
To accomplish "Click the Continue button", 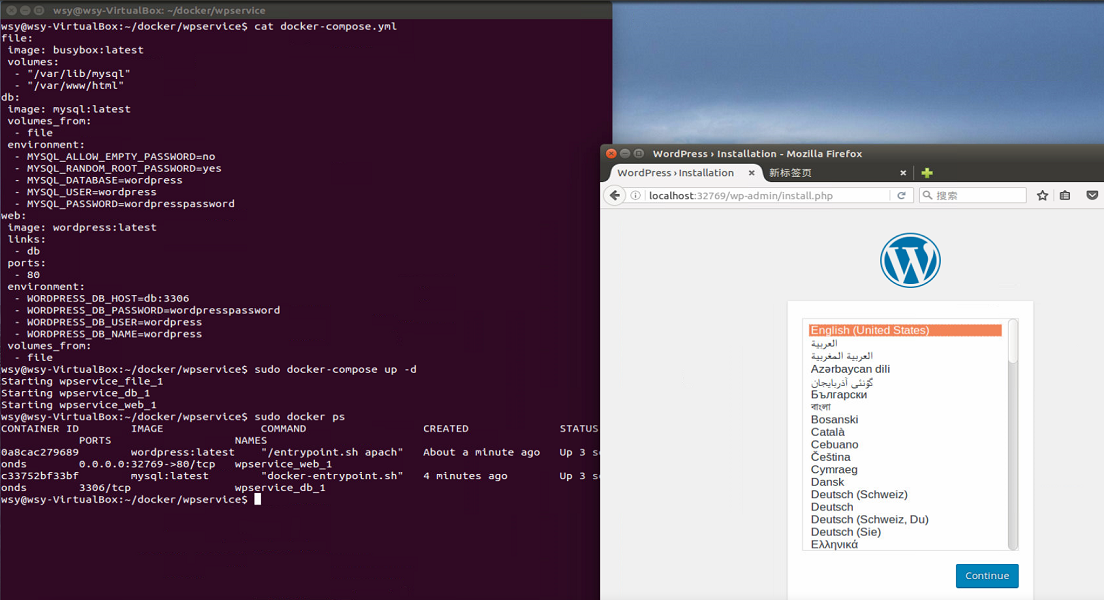I will [987, 575].
